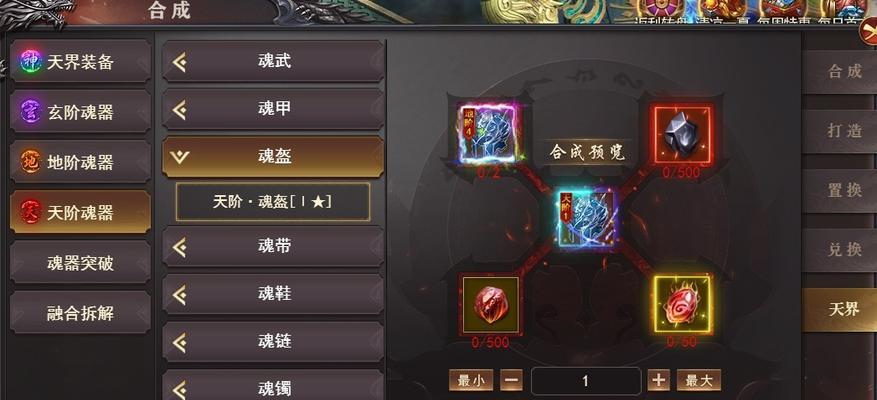Viewport: 877px width, 400px height.
Task: Switch to the 兑换 side tab
Action: pyautogui.click(x=843, y=250)
